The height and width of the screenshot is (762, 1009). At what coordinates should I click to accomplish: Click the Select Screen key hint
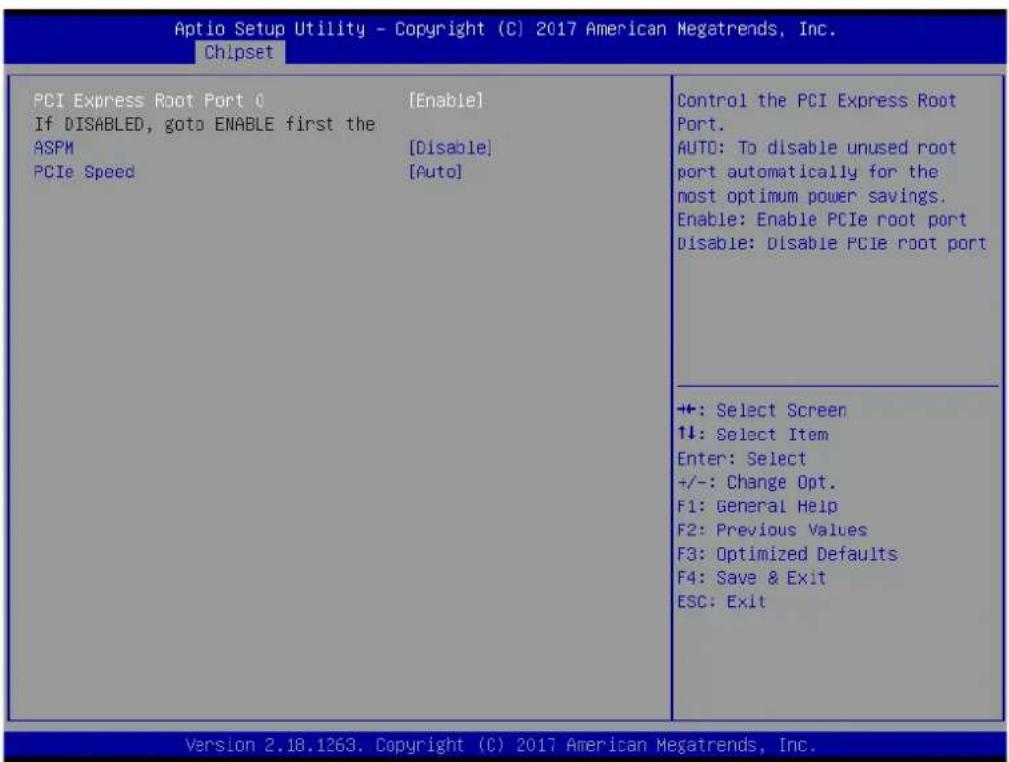(x=762, y=411)
